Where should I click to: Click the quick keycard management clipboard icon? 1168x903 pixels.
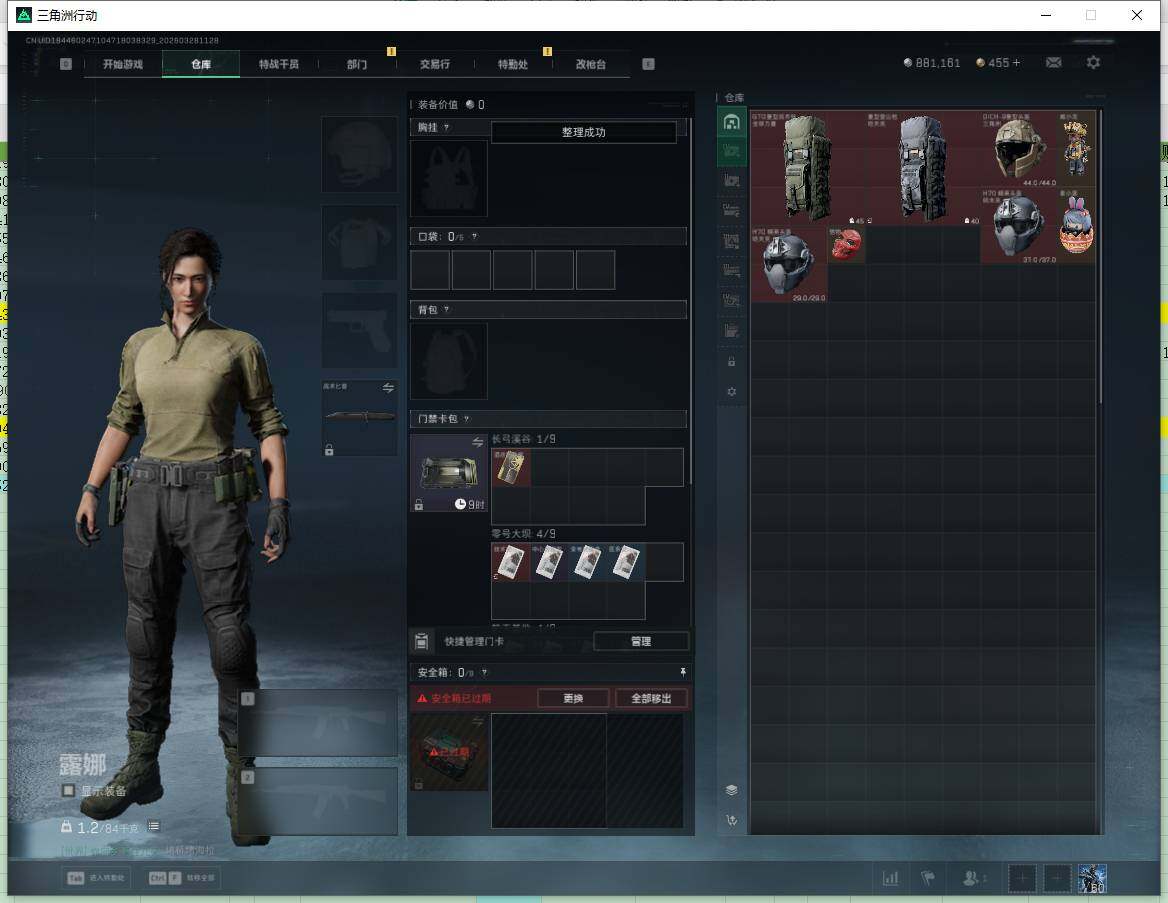[421, 641]
